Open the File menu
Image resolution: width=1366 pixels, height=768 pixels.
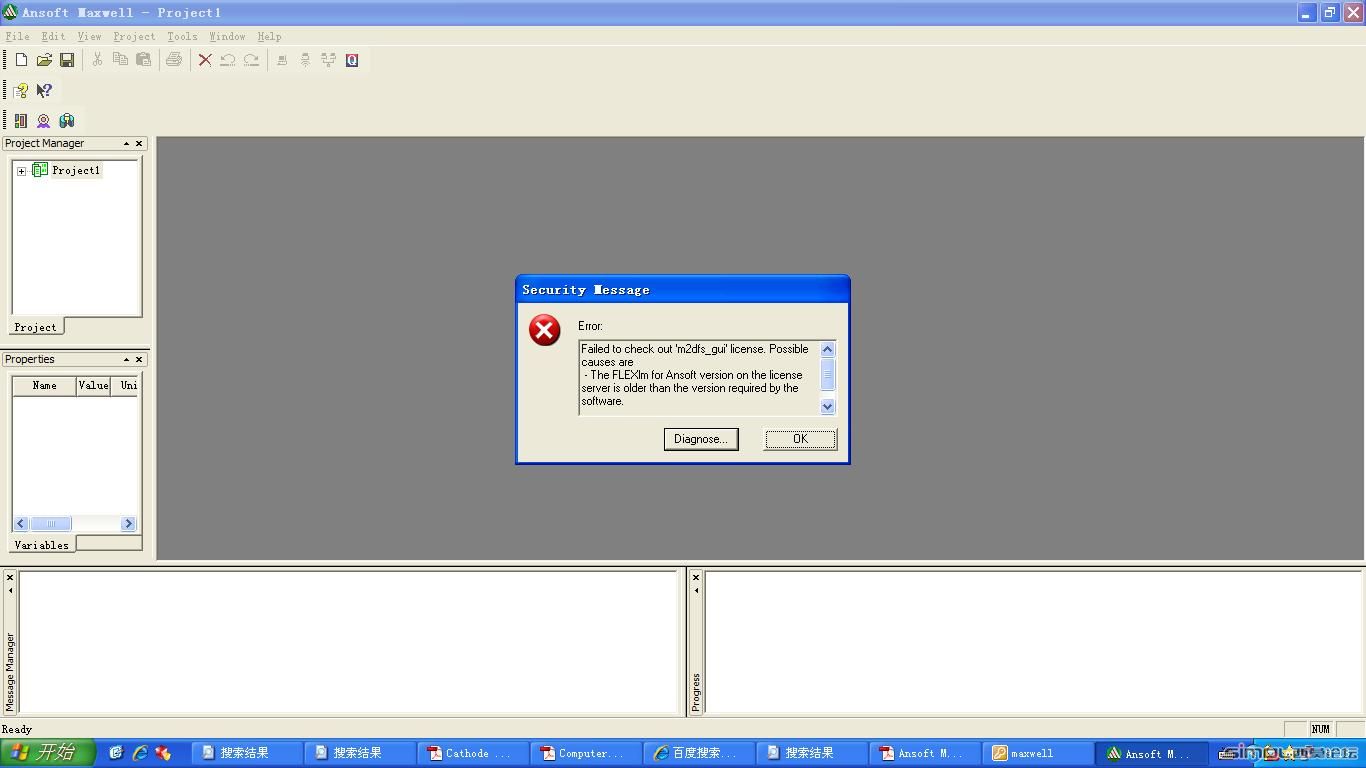click(17, 36)
